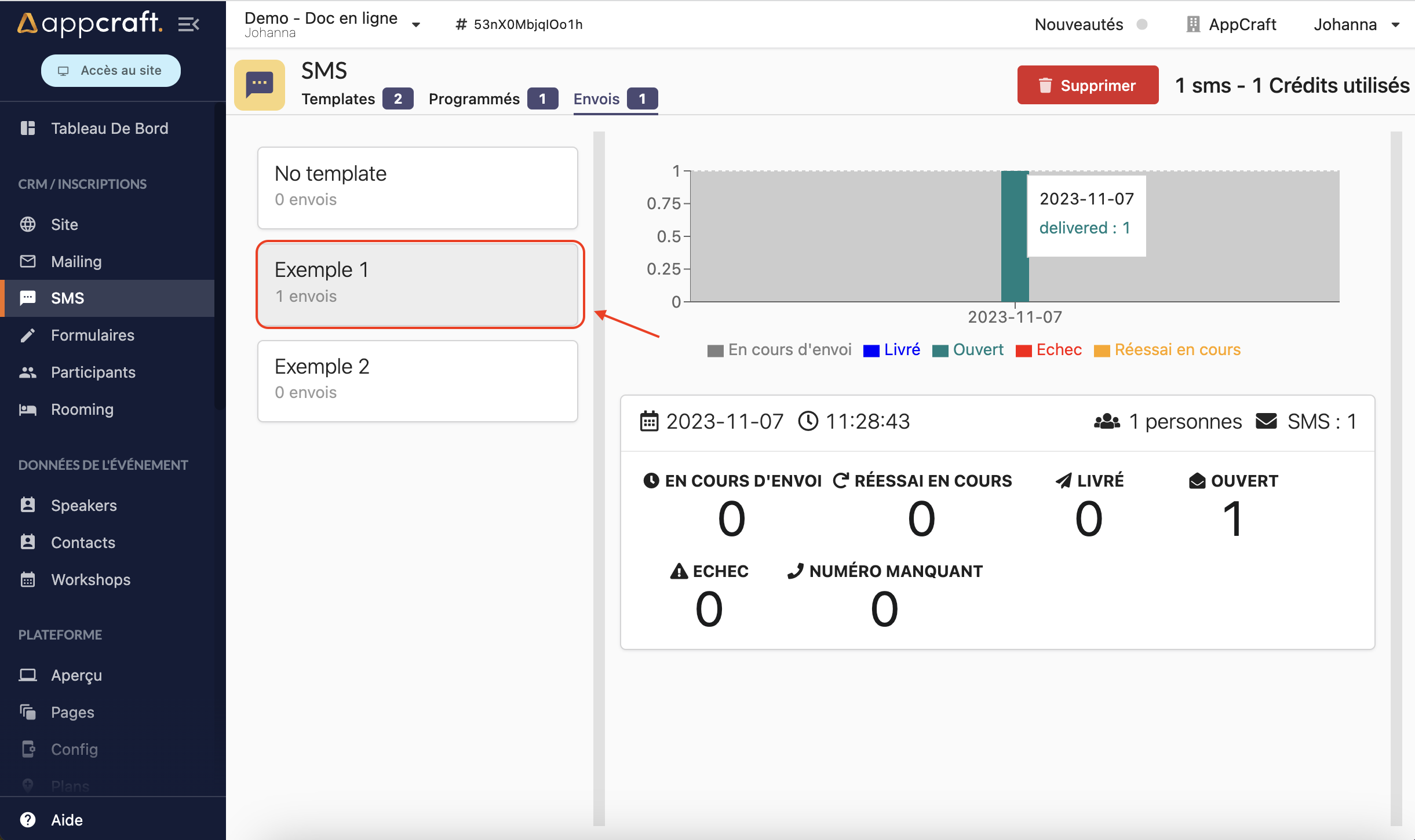Click the yellow SMS module icon
The image size is (1415, 840).
[x=260, y=85]
